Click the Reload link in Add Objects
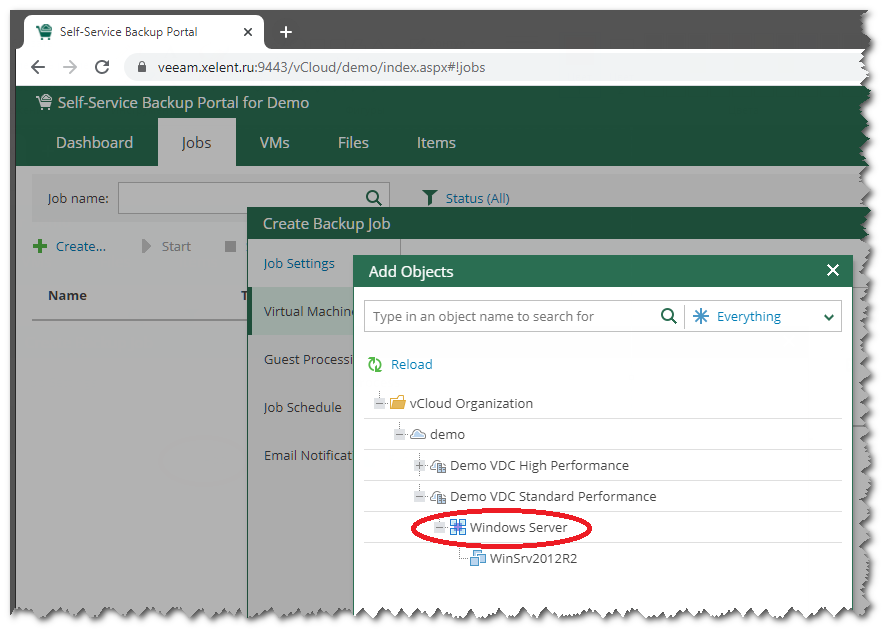The image size is (888, 635). click(412, 364)
